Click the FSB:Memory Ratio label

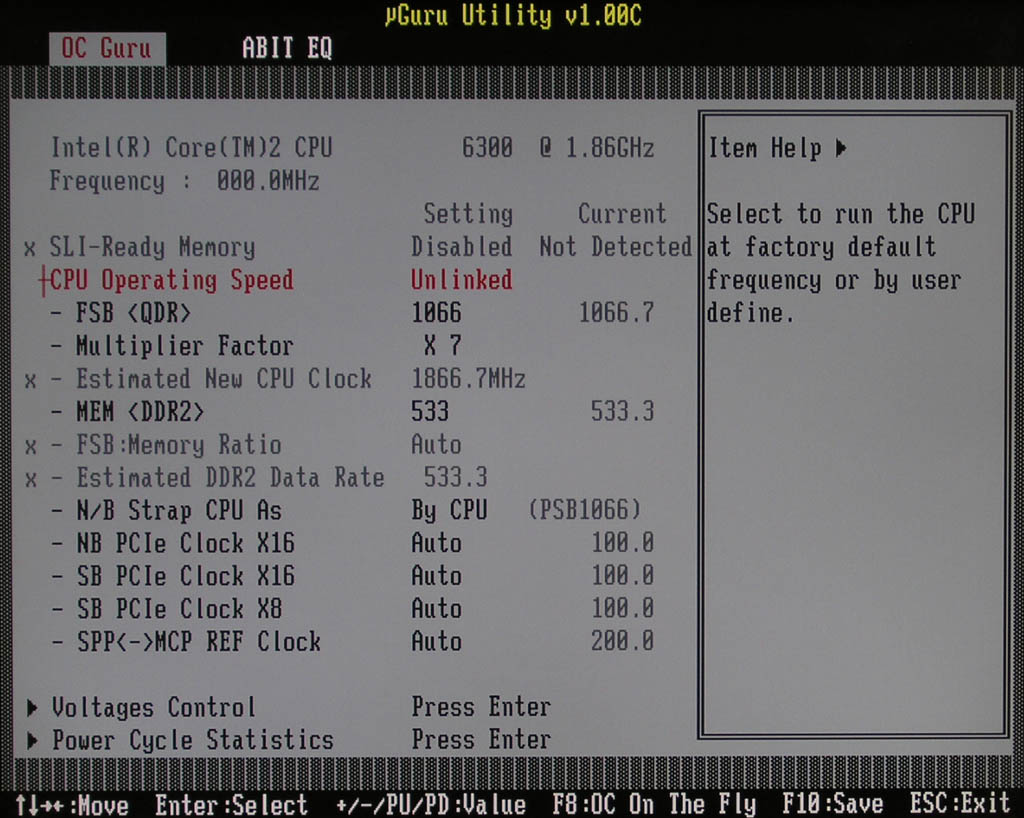(179, 445)
